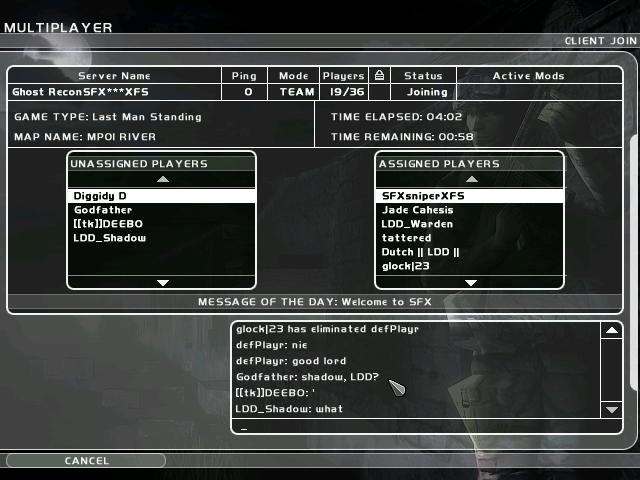Click the ping value 0 cell
This screenshot has width=640, height=480.
pyautogui.click(x=244, y=92)
